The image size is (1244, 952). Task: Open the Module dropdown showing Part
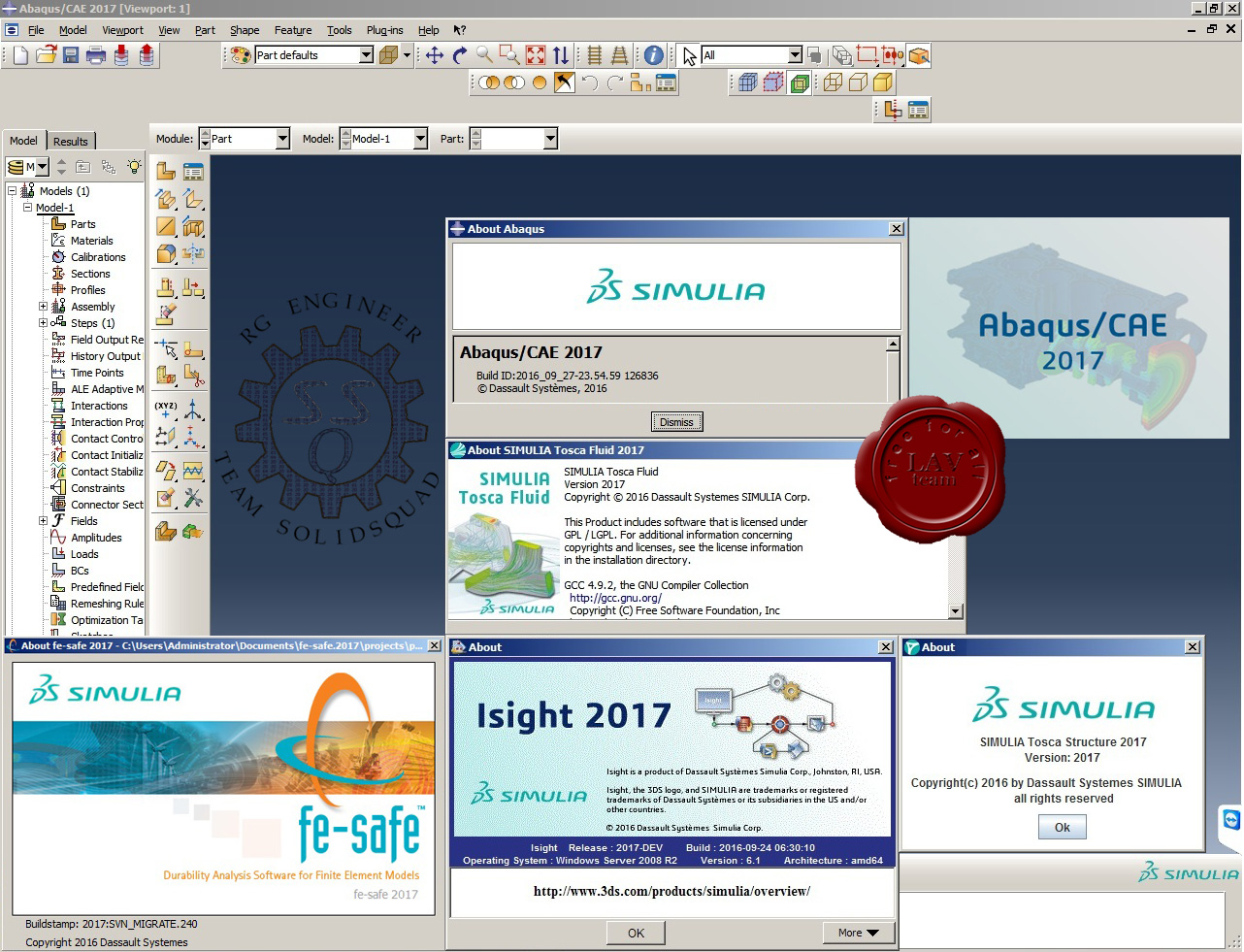[x=282, y=139]
